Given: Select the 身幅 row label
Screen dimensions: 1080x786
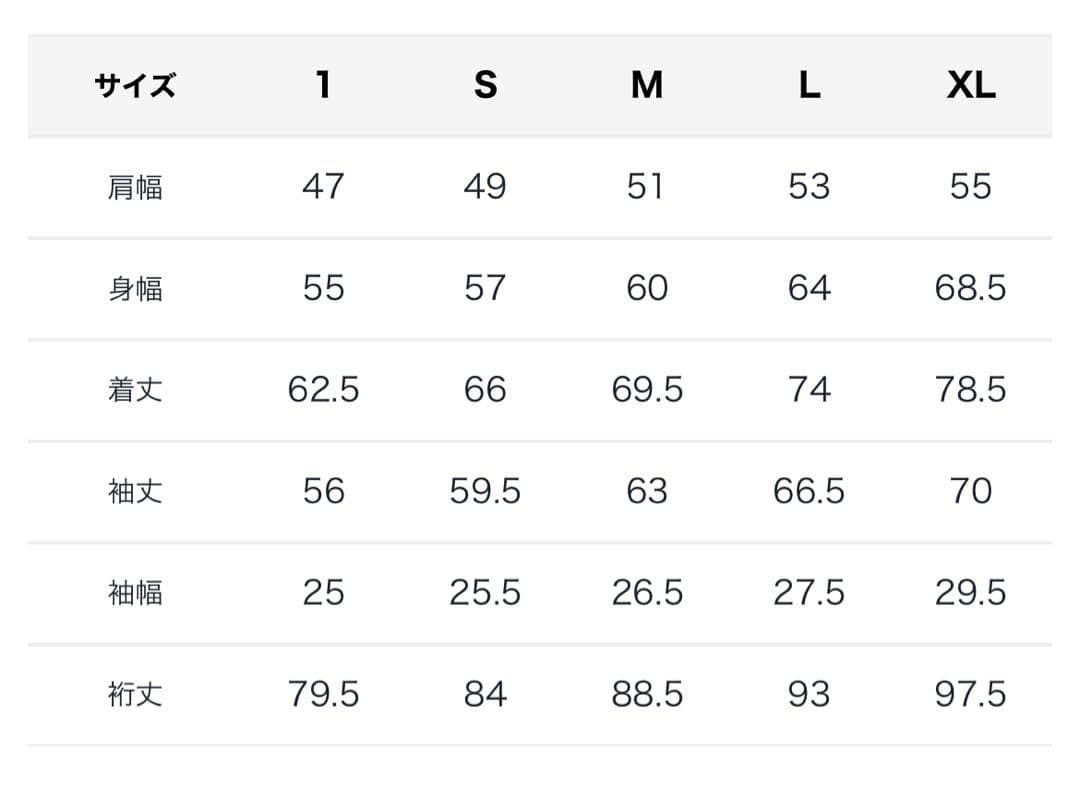Looking at the screenshot, I should (x=135, y=289).
